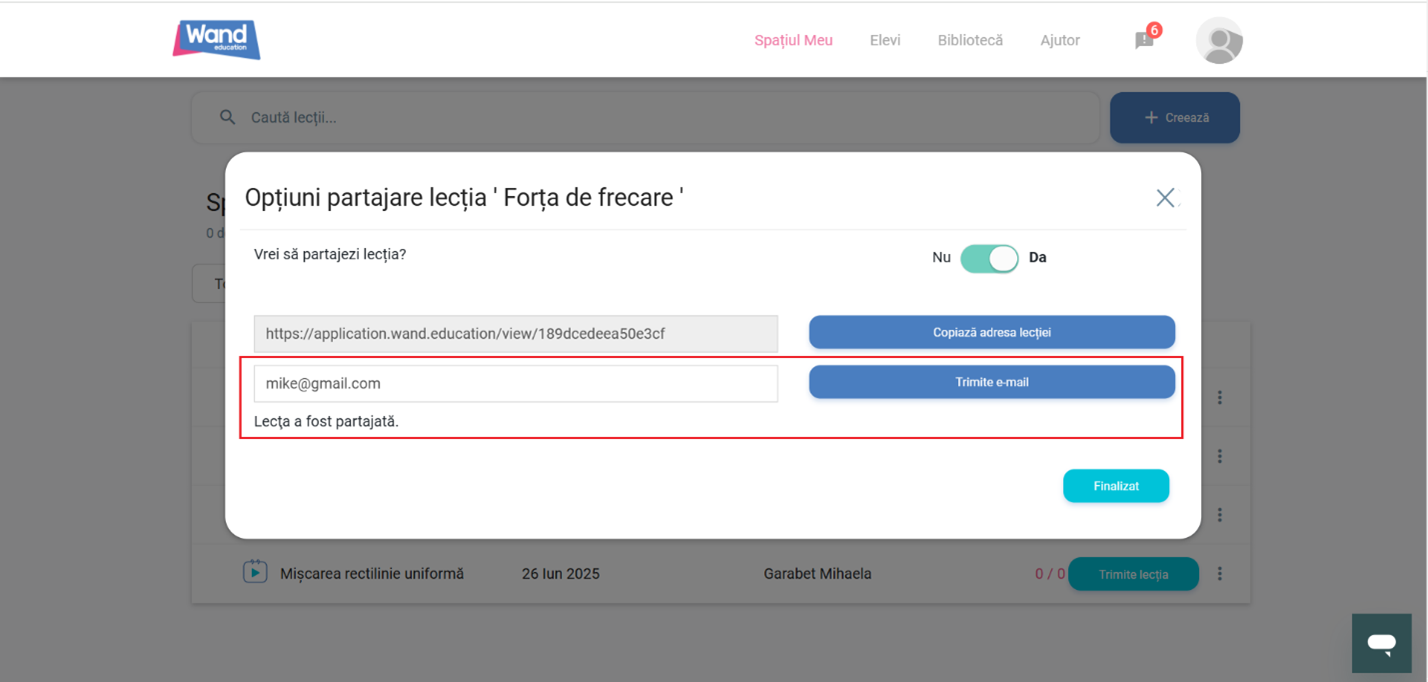Open the Bibliotecă menu item

pos(970,41)
